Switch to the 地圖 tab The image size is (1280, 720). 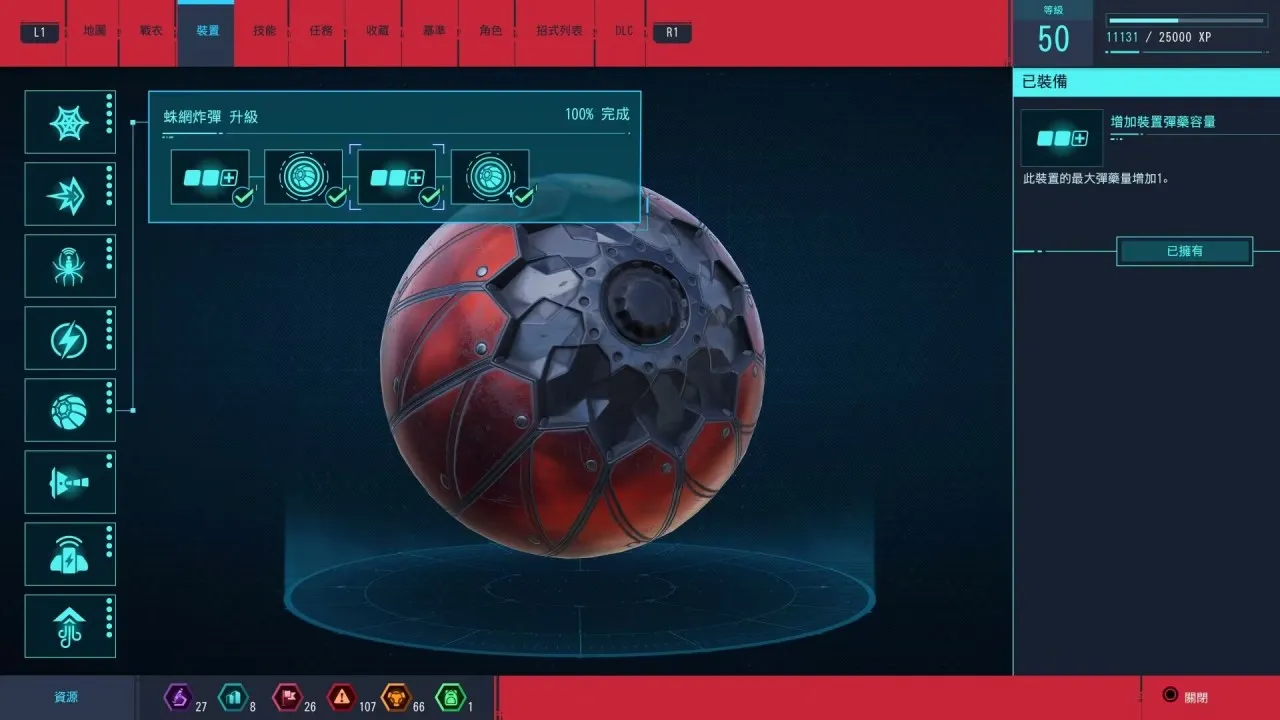[95, 32]
